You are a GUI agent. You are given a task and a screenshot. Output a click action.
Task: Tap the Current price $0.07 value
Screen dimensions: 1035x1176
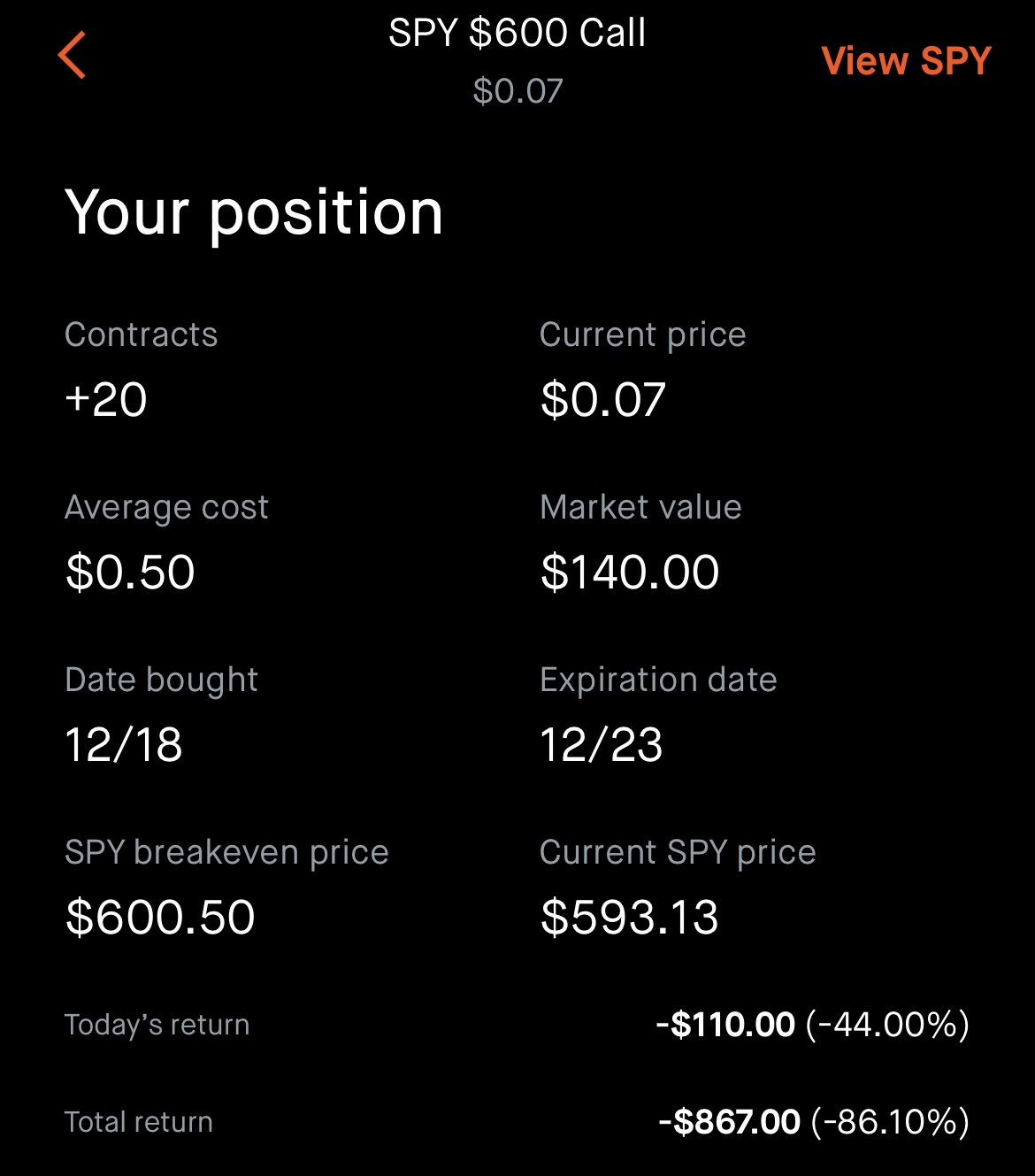click(603, 399)
